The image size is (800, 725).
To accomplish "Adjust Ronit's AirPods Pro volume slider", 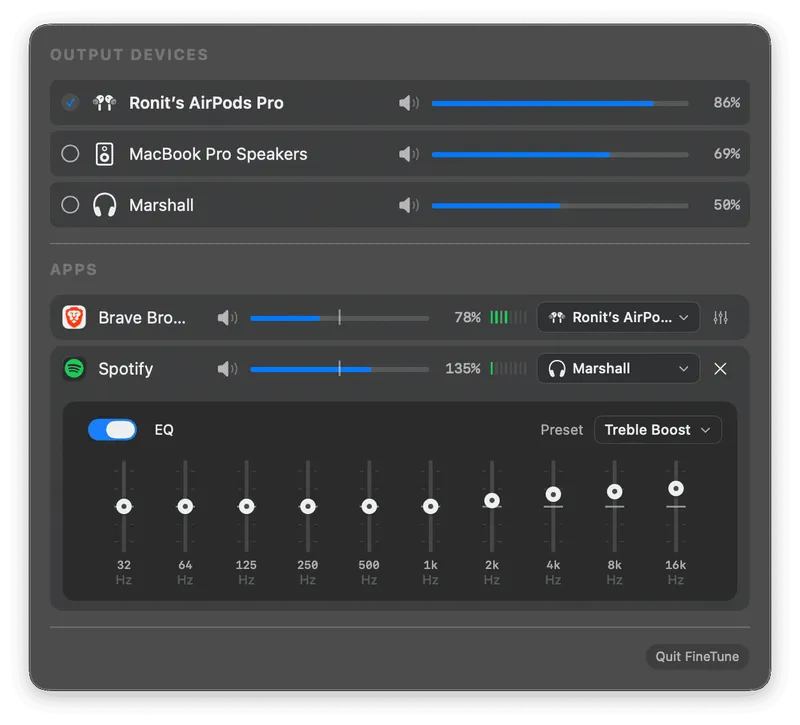I will [x=560, y=103].
